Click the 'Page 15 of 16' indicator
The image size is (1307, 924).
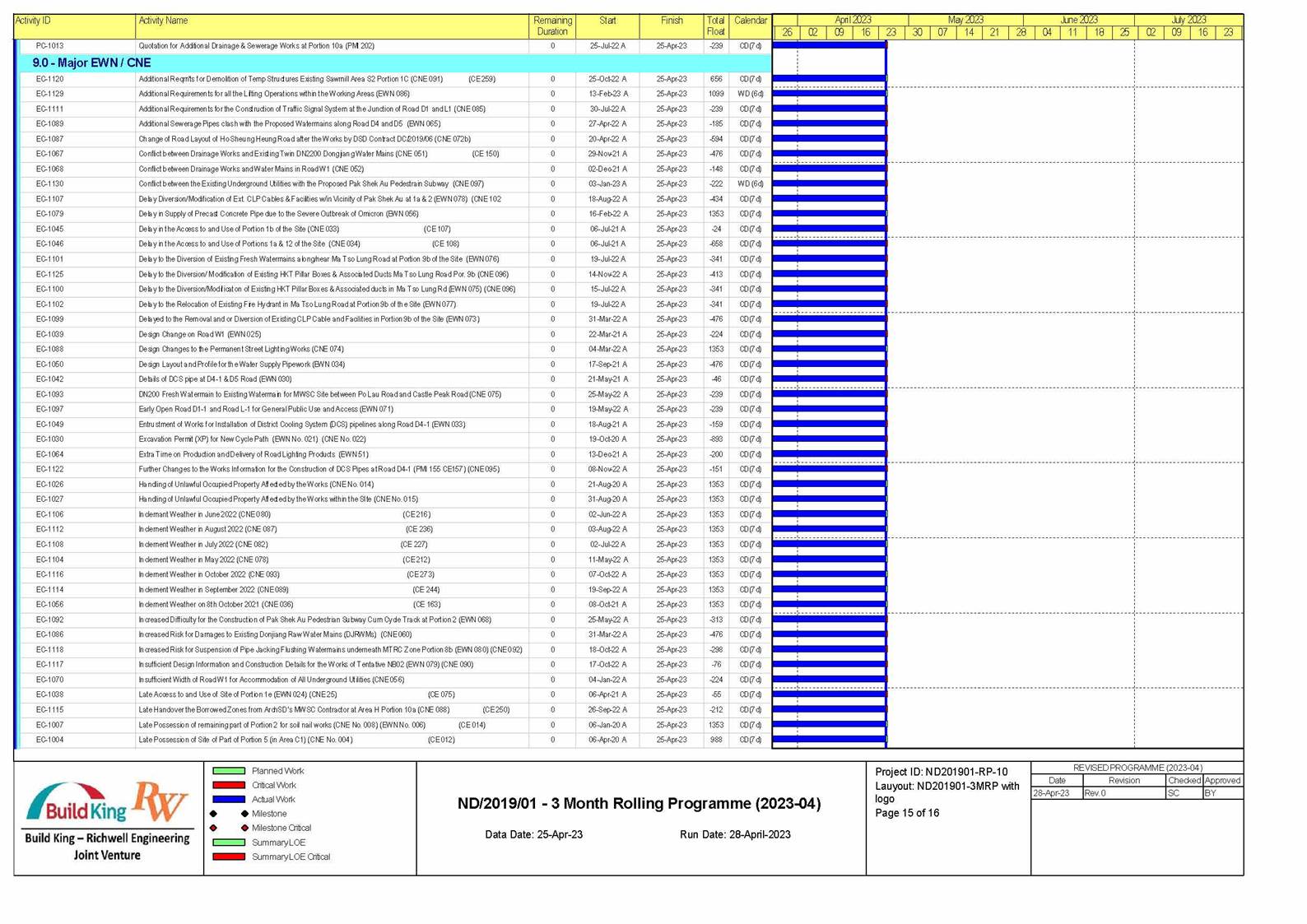click(907, 813)
